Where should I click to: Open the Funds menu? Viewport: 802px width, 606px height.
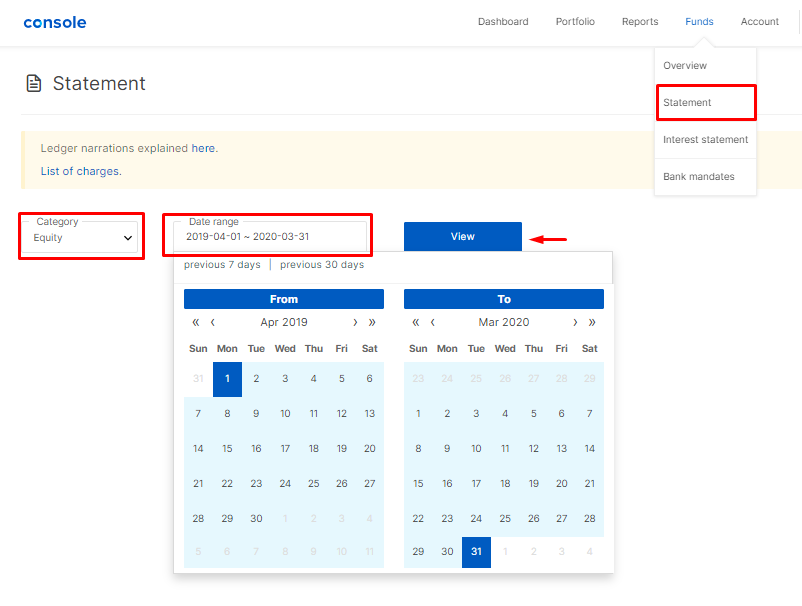point(699,21)
